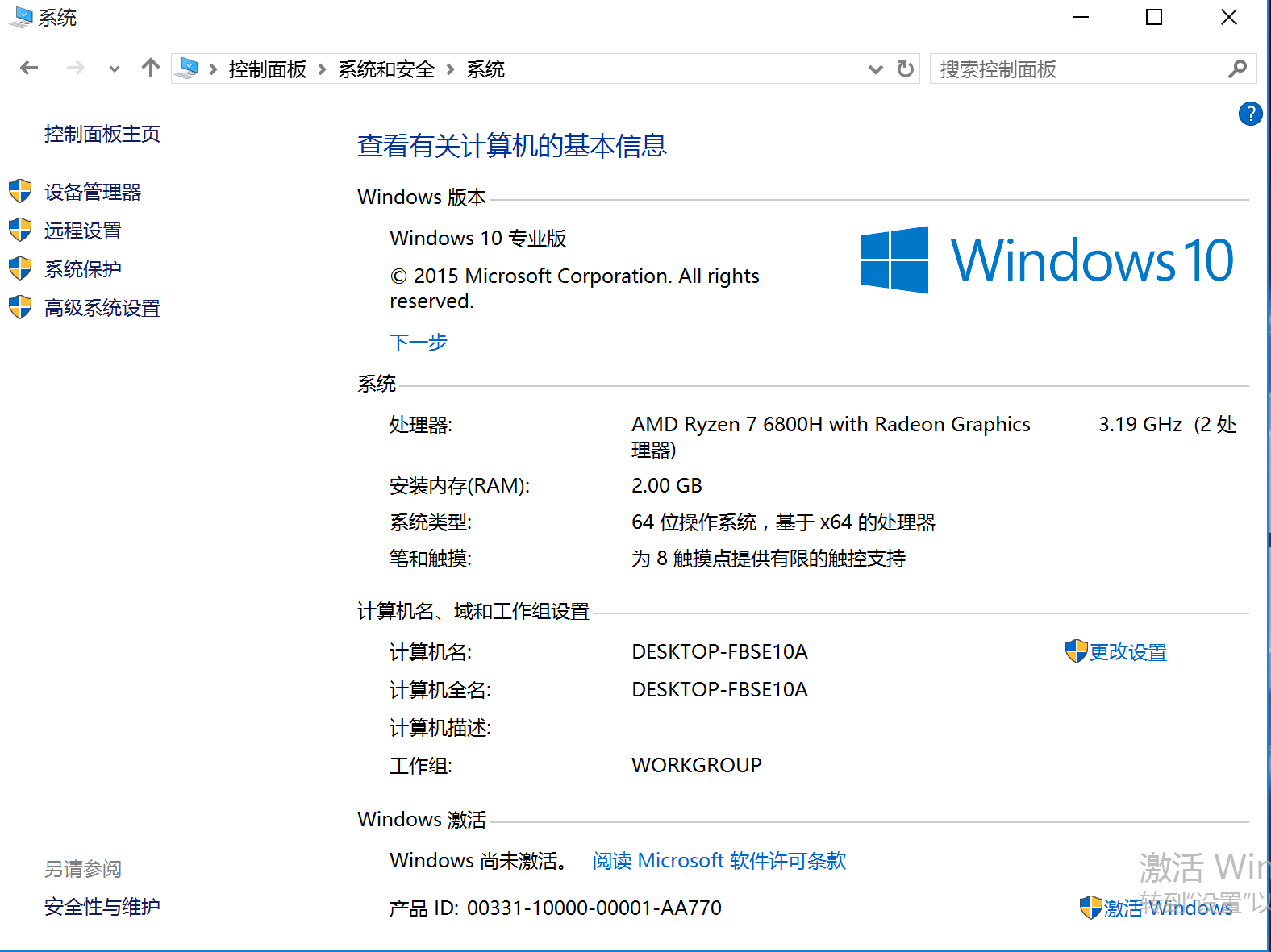Viewport: 1271px width, 952px height.
Task: Click 更改设置 beside computer name
Action: coord(1127,652)
